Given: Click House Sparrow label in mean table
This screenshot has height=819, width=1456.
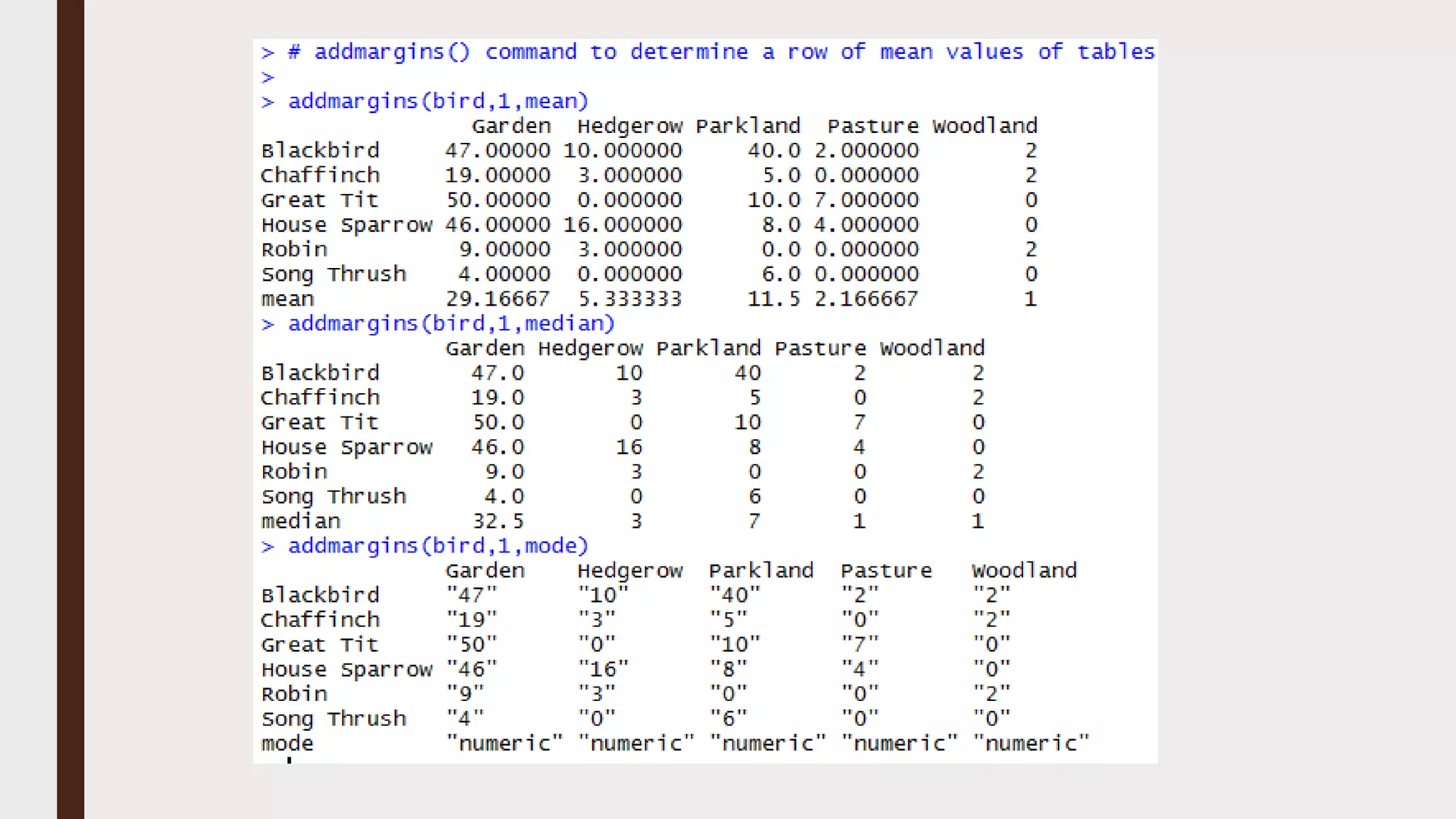Looking at the screenshot, I should (346, 225).
